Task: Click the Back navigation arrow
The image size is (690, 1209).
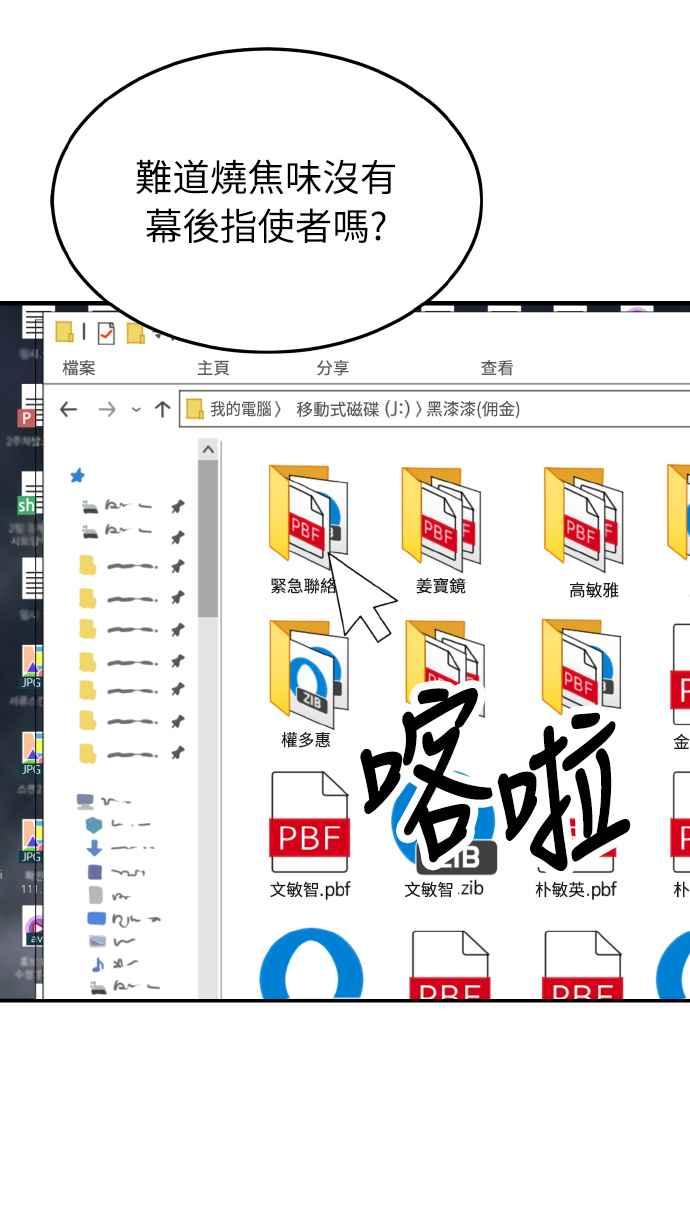Action: [x=69, y=409]
